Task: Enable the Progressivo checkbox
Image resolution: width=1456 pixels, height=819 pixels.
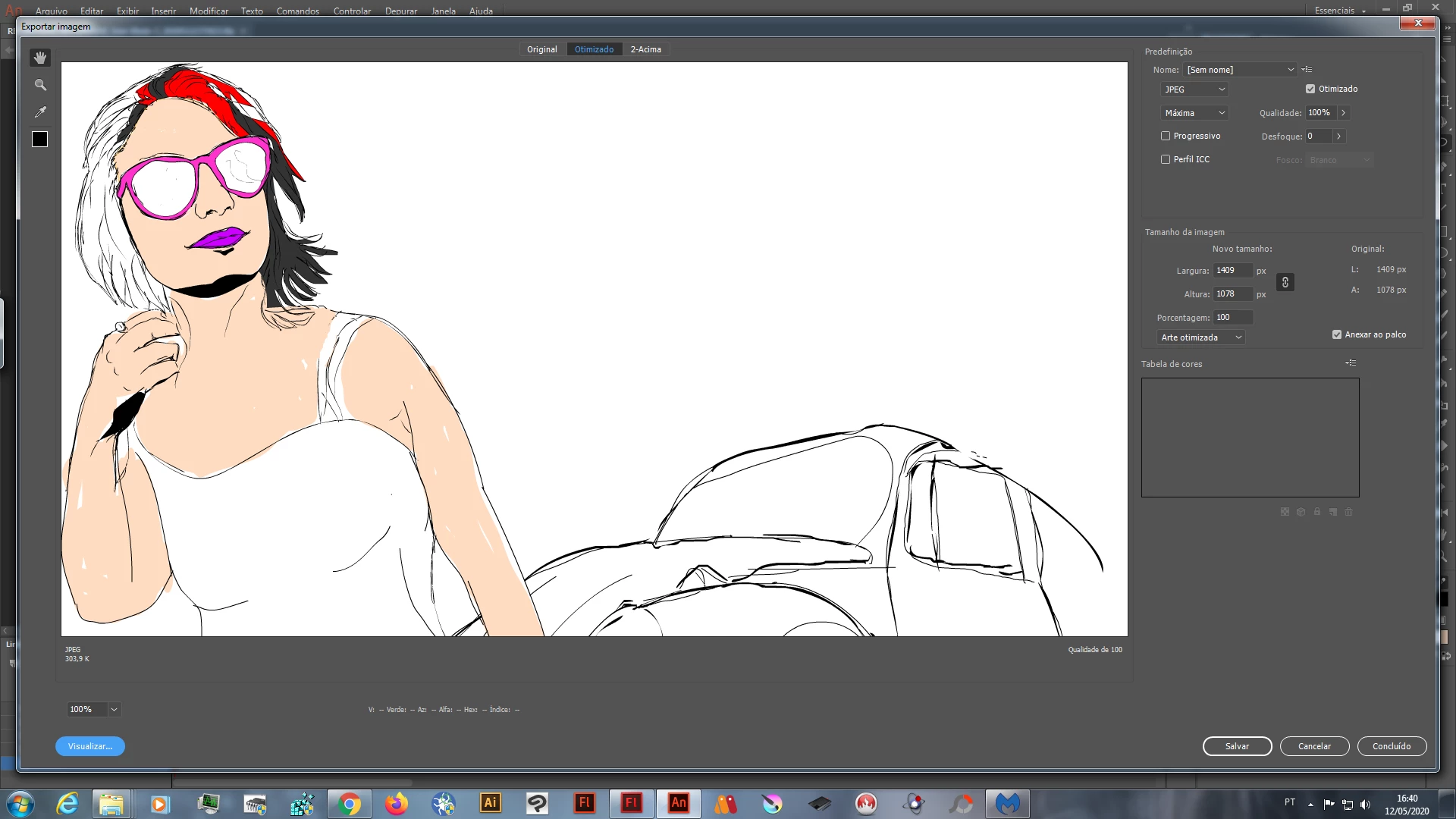Action: click(x=1166, y=136)
